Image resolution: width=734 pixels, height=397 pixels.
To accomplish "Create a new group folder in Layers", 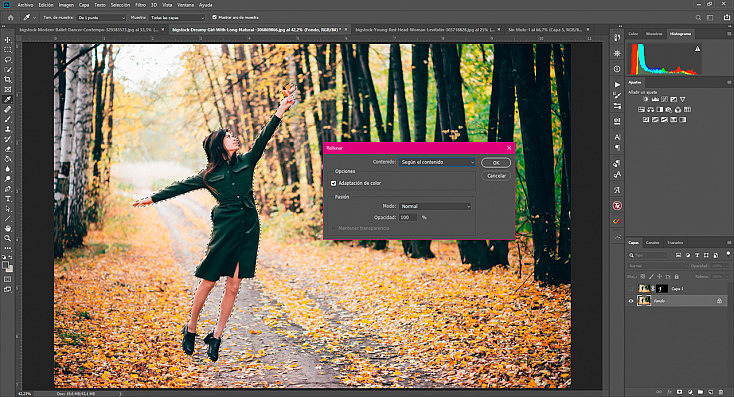I will 700,392.
